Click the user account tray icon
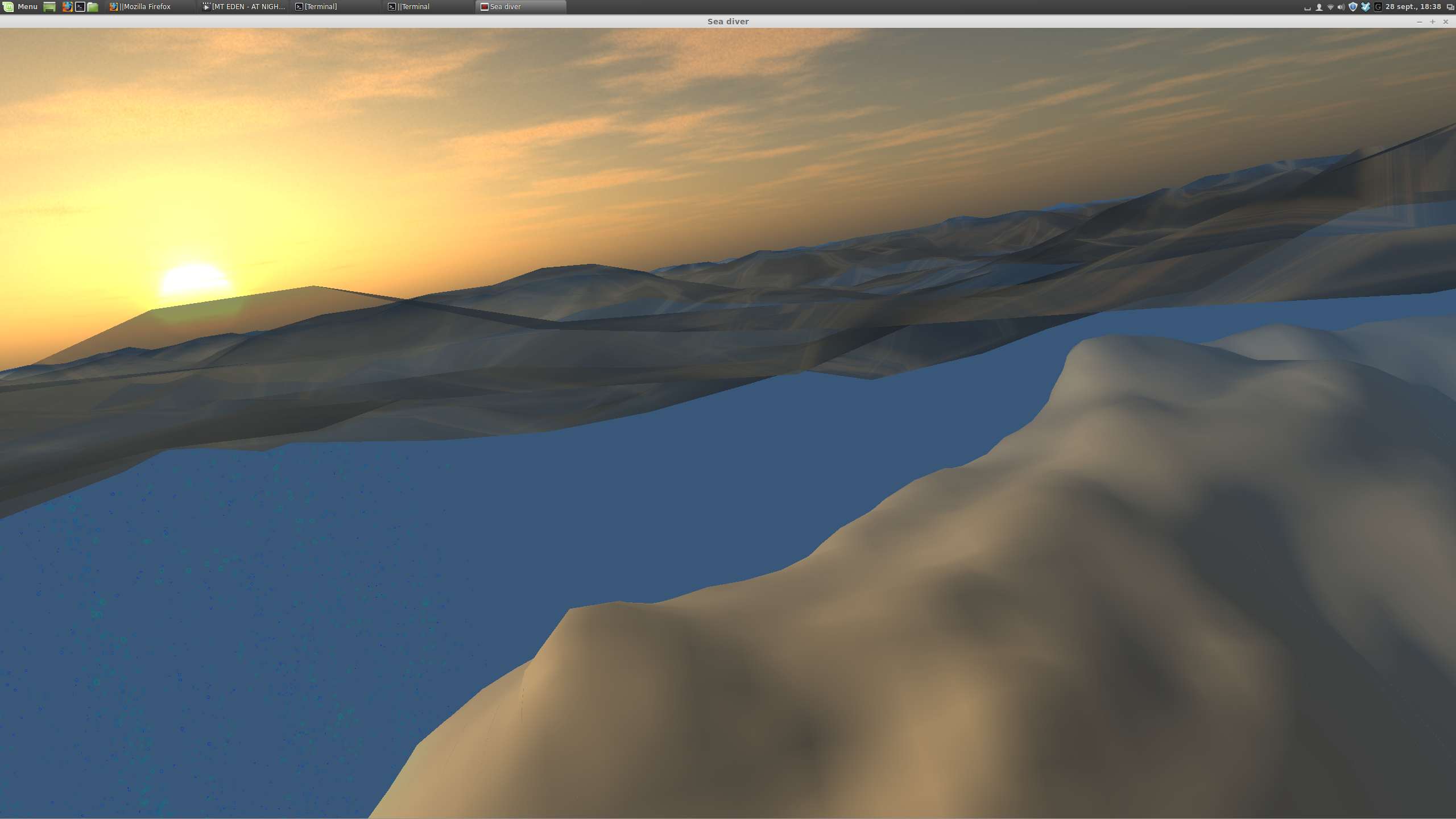 point(1319,7)
